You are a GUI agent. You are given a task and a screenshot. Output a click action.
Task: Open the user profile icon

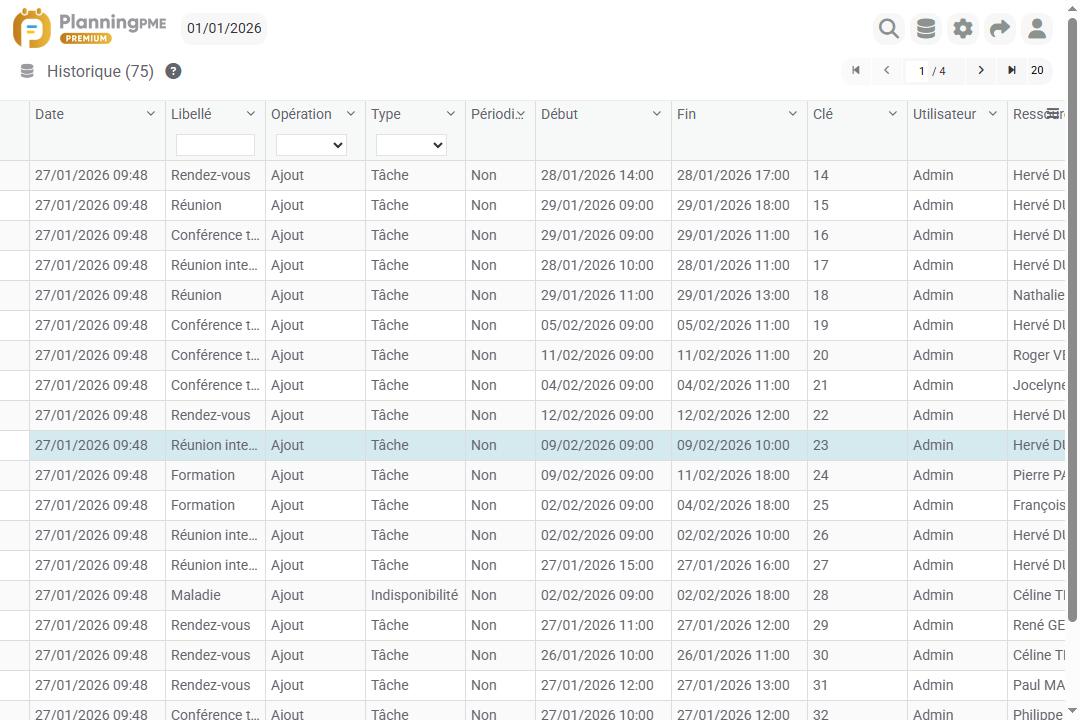point(1037,29)
